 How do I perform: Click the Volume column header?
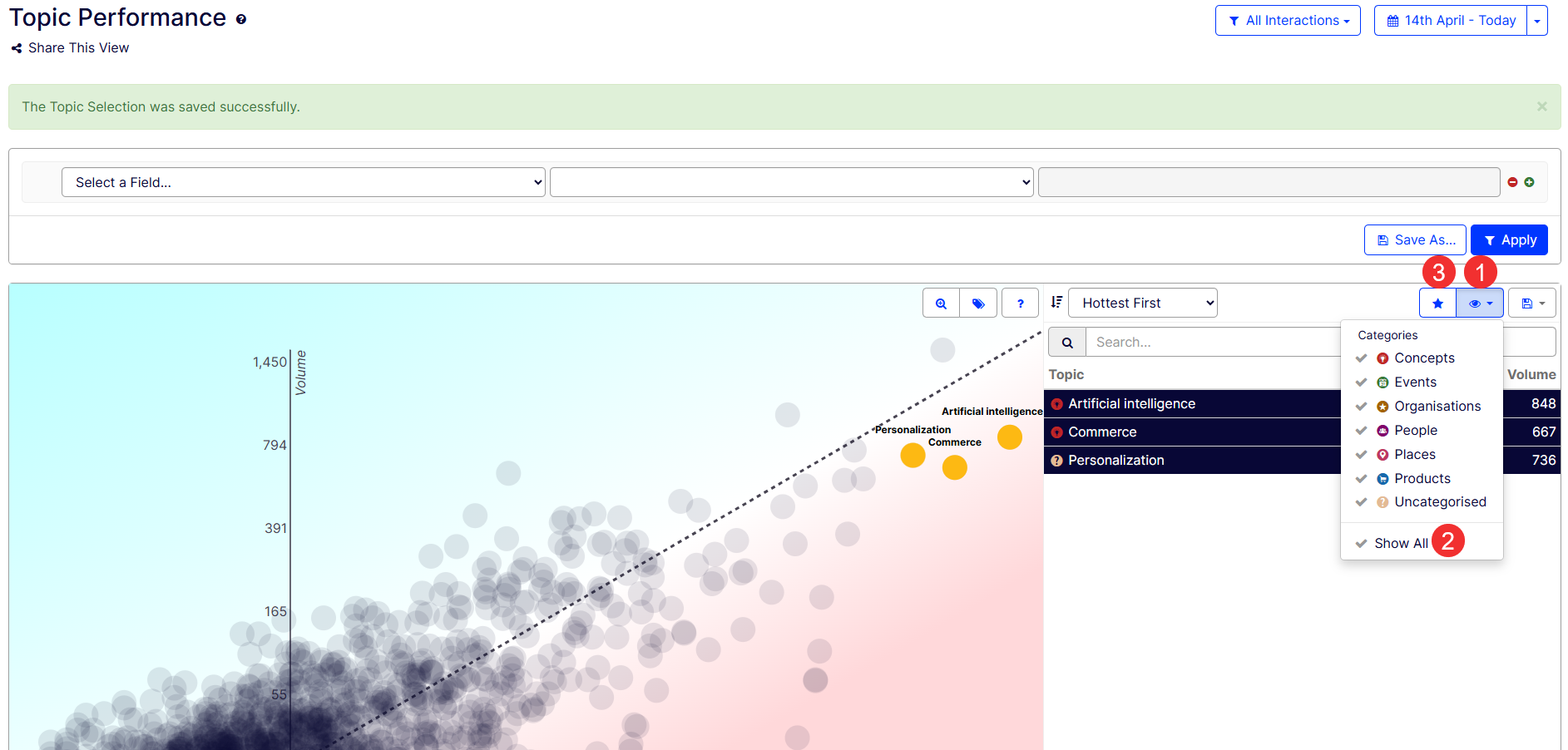point(1531,375)
